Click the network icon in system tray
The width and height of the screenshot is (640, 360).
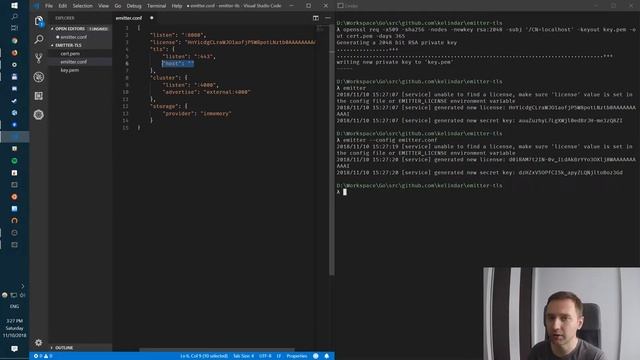(14, 295)
